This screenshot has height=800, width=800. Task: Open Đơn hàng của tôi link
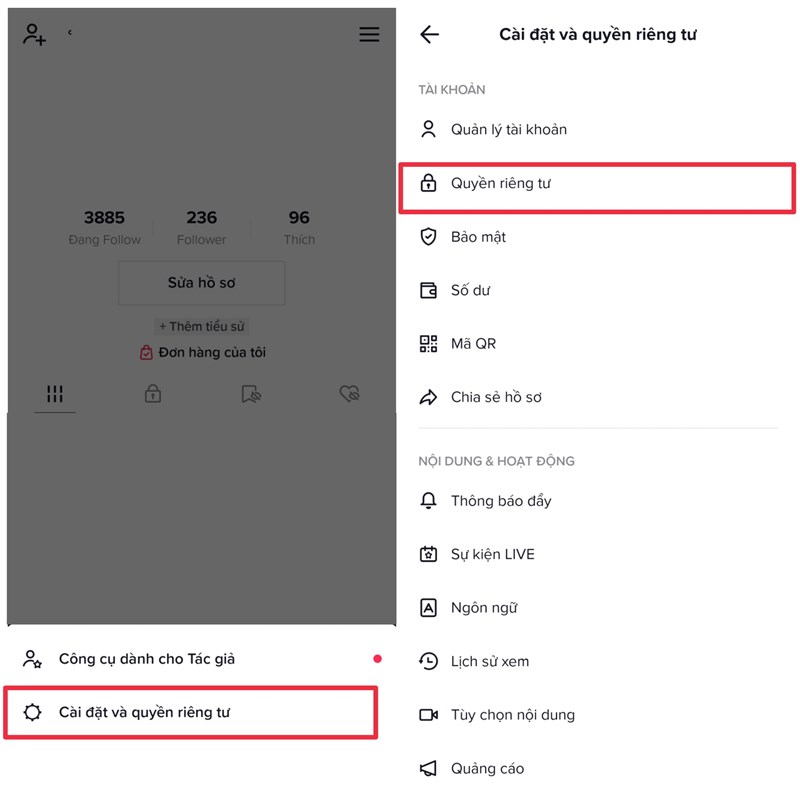[203, 352]
